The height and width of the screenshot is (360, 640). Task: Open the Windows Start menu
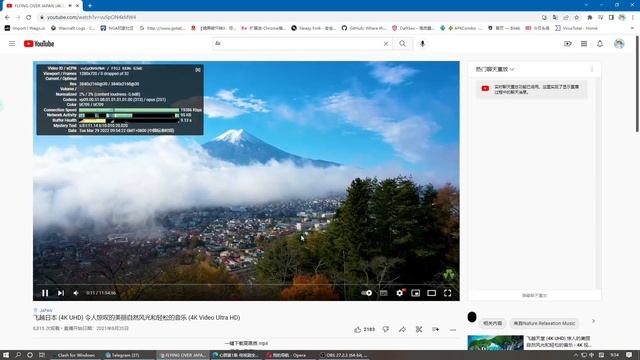(6, 355)
